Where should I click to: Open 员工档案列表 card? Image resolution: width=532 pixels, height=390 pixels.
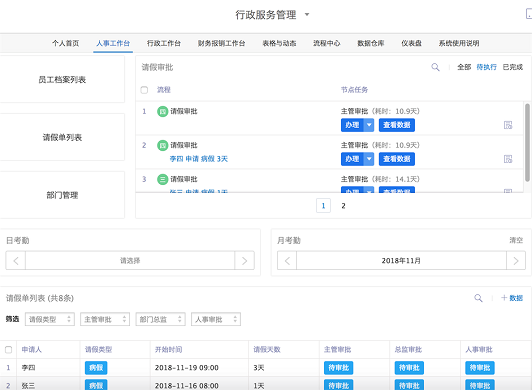click(62, 79)
